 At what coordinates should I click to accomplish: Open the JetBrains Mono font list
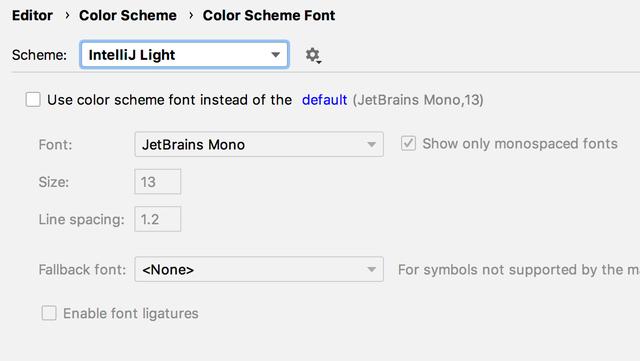[x=259, y=144]
